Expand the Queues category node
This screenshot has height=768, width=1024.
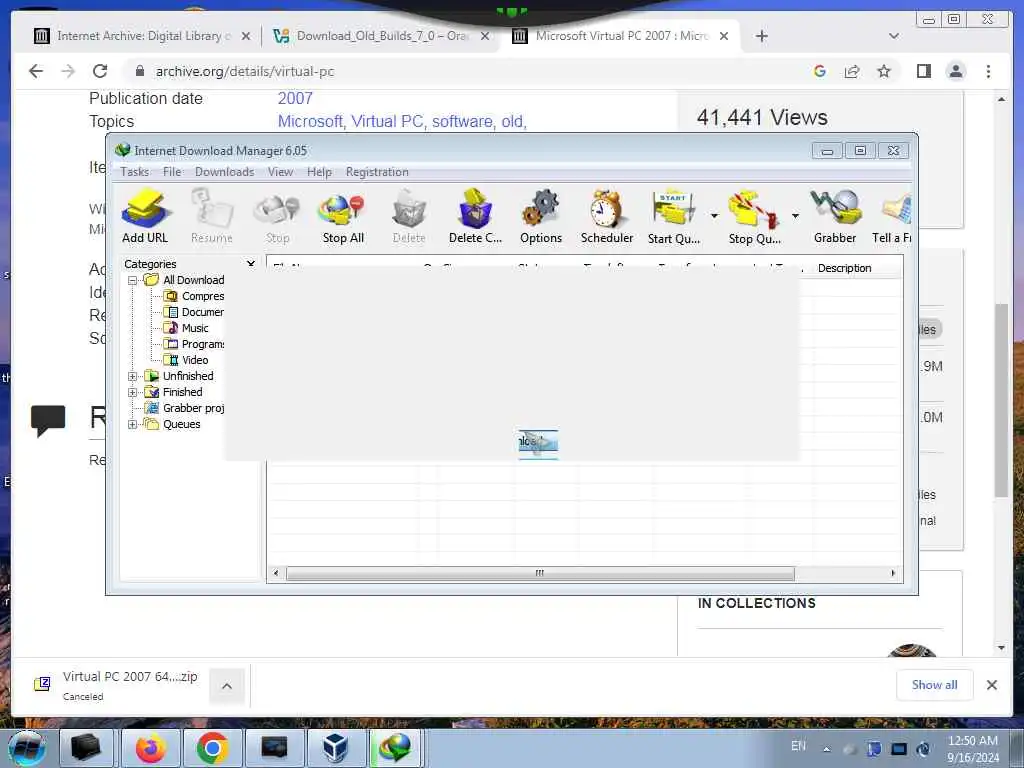(133, 424)
